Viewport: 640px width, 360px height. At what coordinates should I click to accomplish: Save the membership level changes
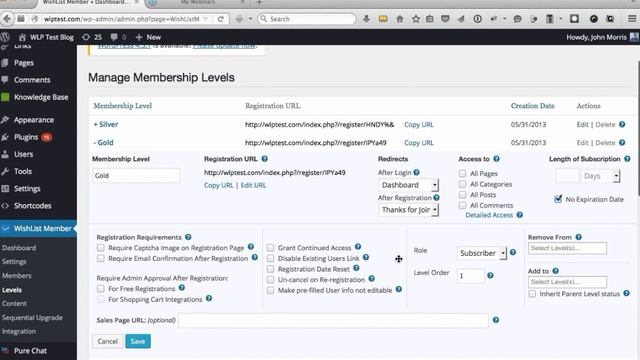[x=138, y=341]
